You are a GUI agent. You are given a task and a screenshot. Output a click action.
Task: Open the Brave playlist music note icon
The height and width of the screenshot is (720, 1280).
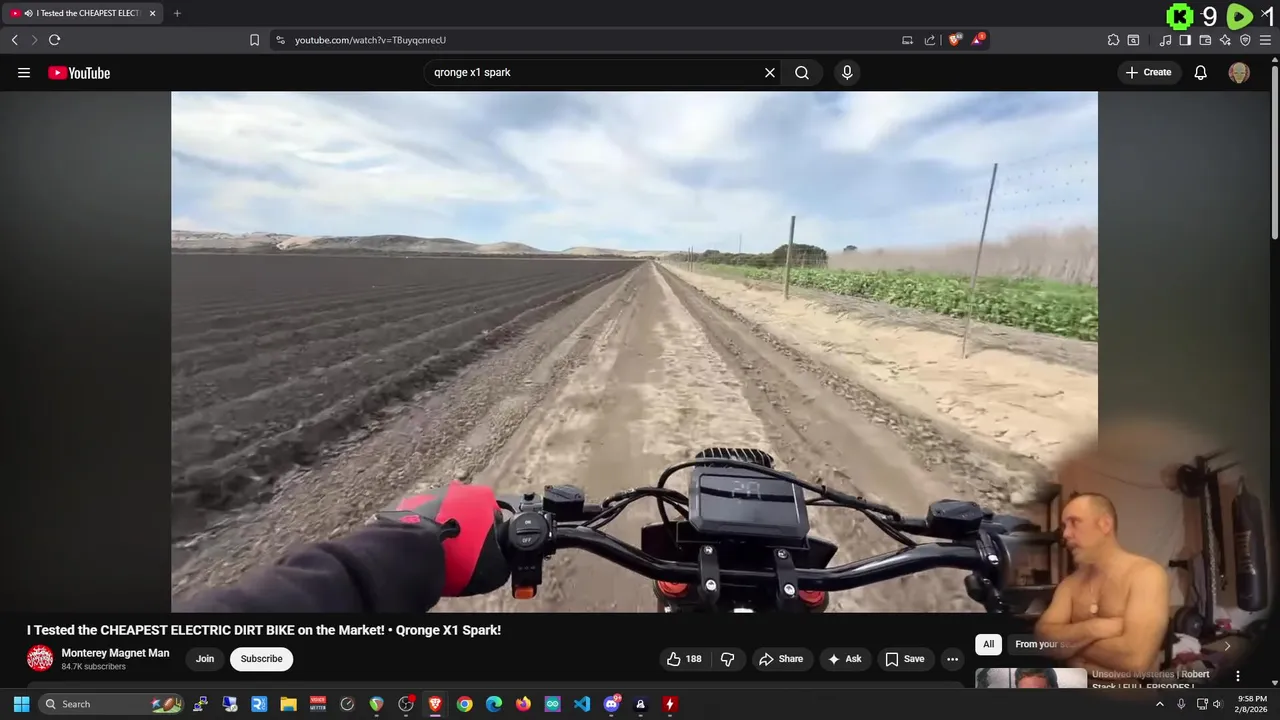point(1165,40)
